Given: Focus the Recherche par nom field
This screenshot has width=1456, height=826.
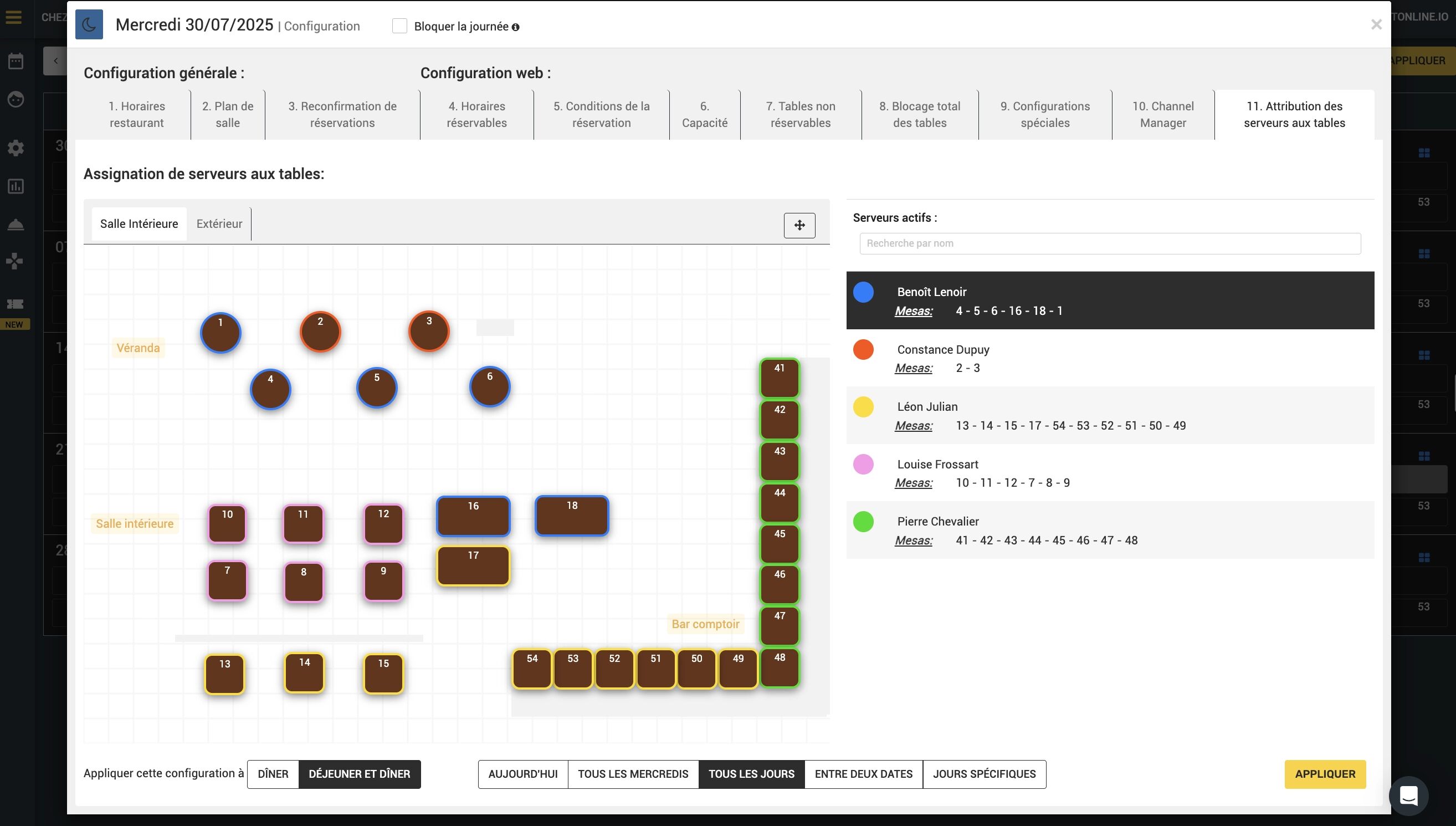Looking at the screenshot, I should tap(1110, 243).
